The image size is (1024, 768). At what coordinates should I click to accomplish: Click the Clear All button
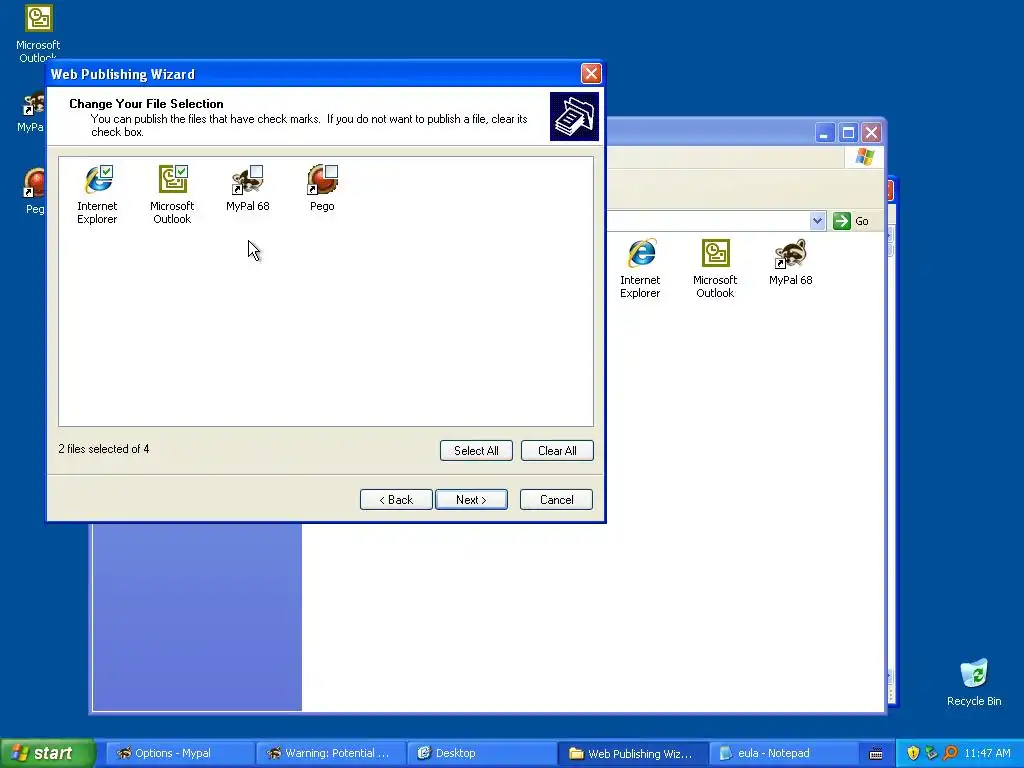(x=557, y=451)
